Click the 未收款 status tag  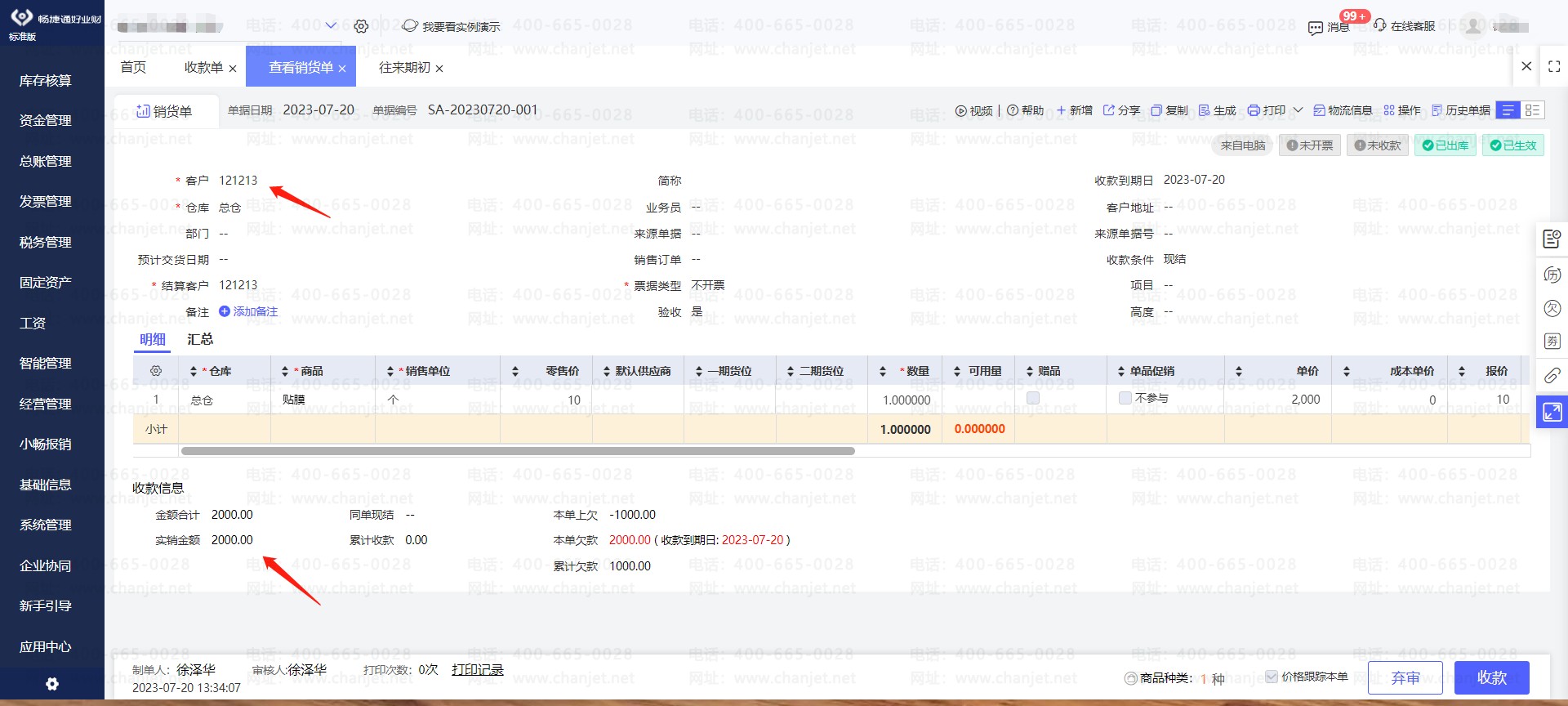(x=1378, y=145)
